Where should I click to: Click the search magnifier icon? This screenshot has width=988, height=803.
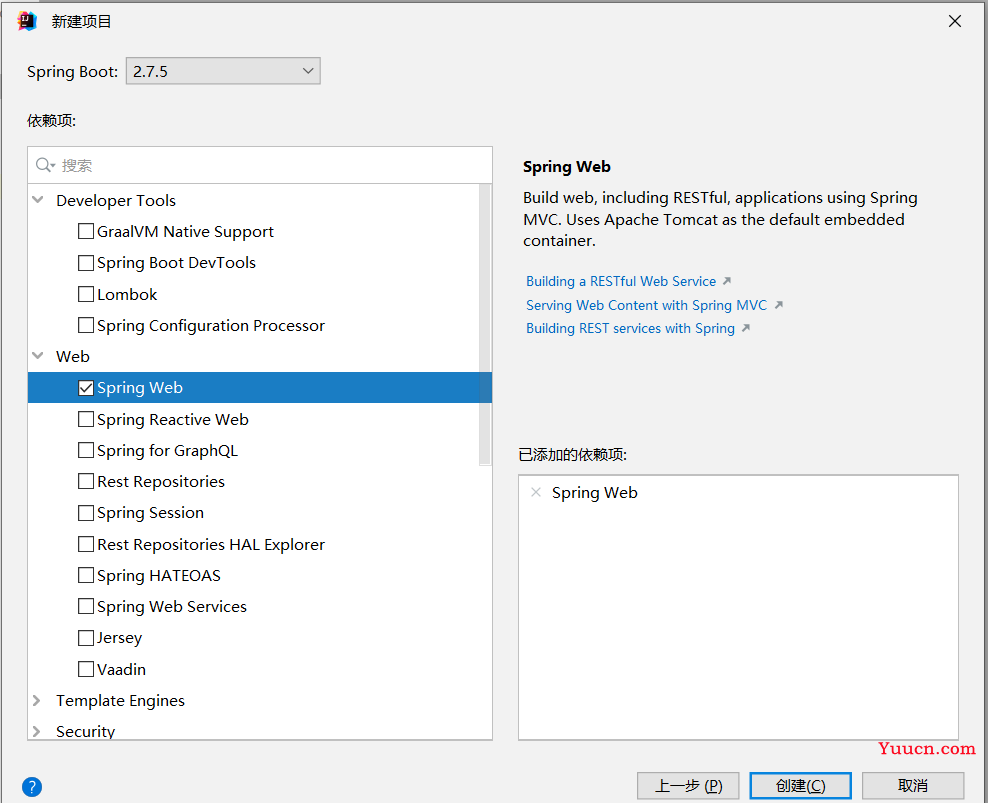point(45,165)
